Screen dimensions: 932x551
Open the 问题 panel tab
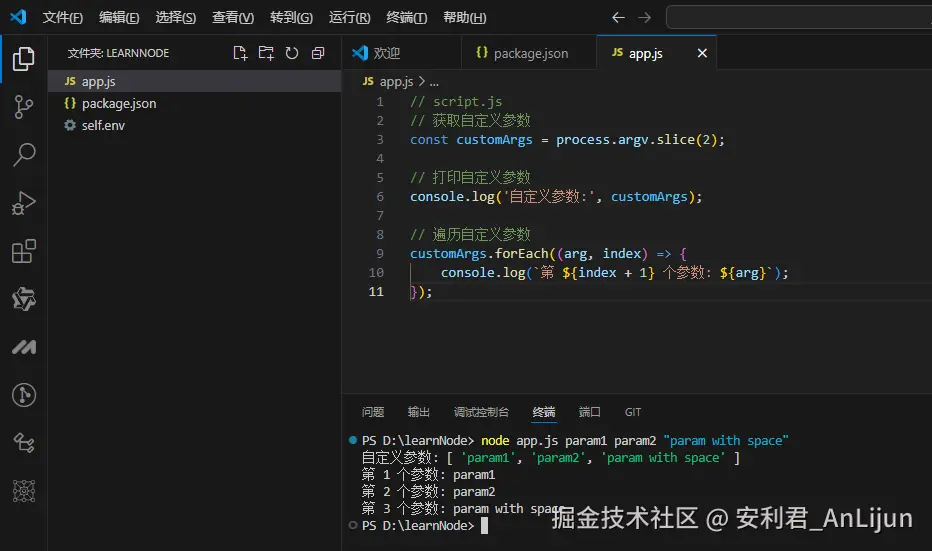(373, 412)
